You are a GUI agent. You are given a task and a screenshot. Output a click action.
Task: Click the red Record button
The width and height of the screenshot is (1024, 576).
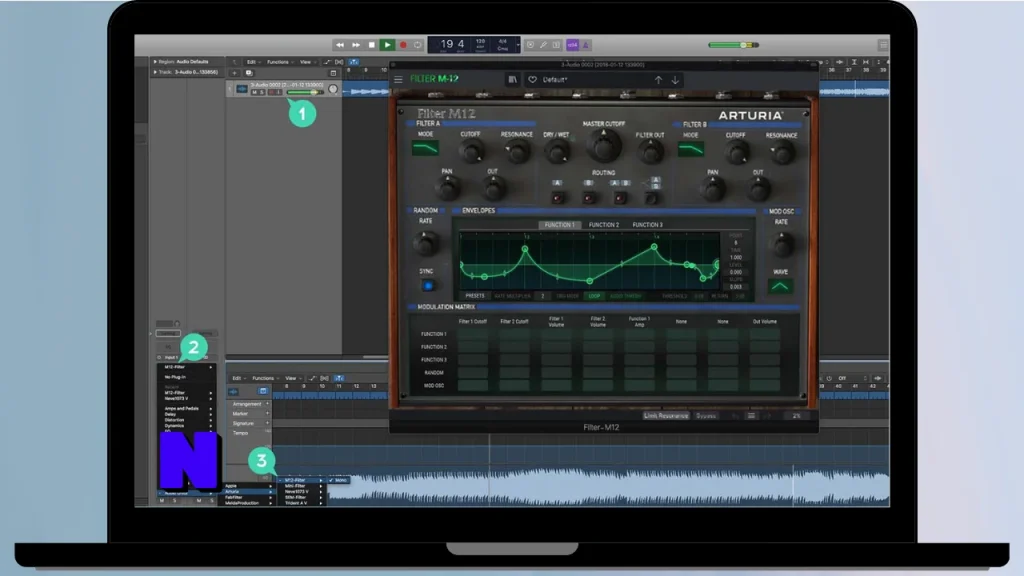point(403,45)
